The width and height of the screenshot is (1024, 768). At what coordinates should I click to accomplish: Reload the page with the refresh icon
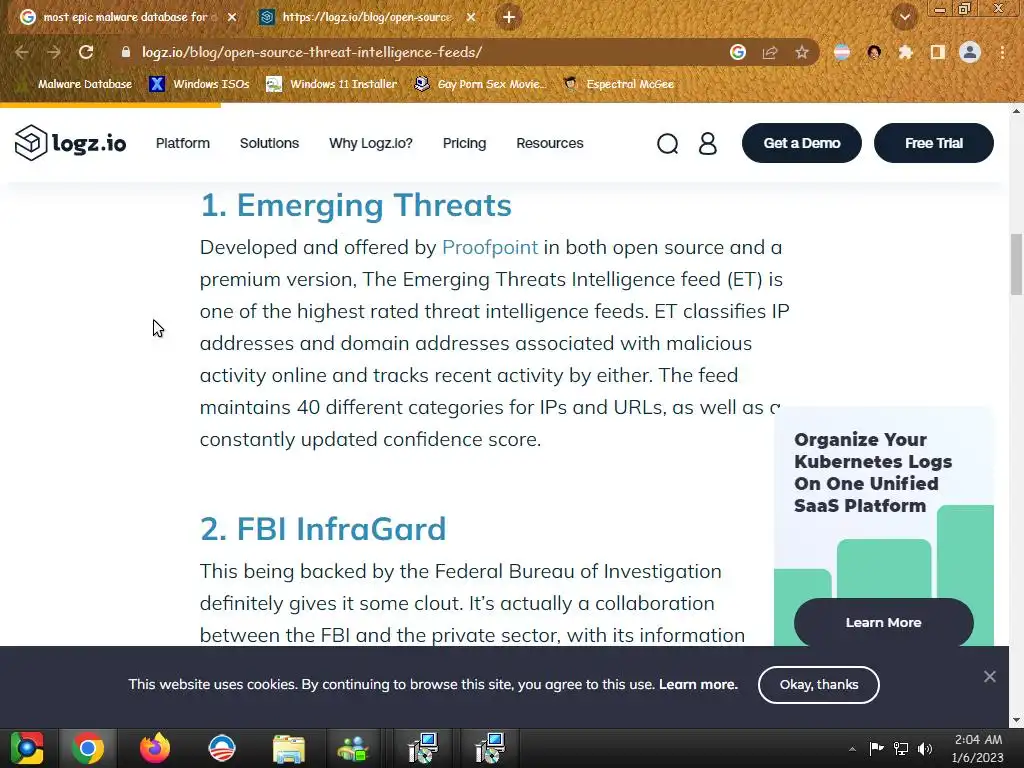coord(86,52)
